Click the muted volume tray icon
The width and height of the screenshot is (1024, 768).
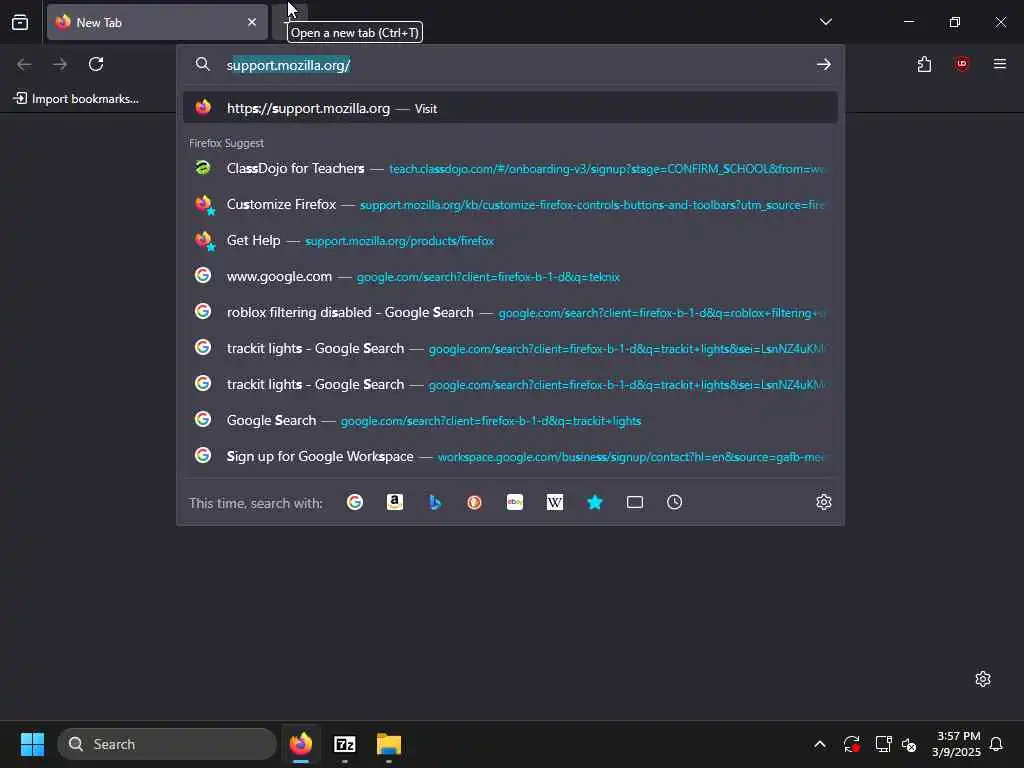[x=909, y=744]
